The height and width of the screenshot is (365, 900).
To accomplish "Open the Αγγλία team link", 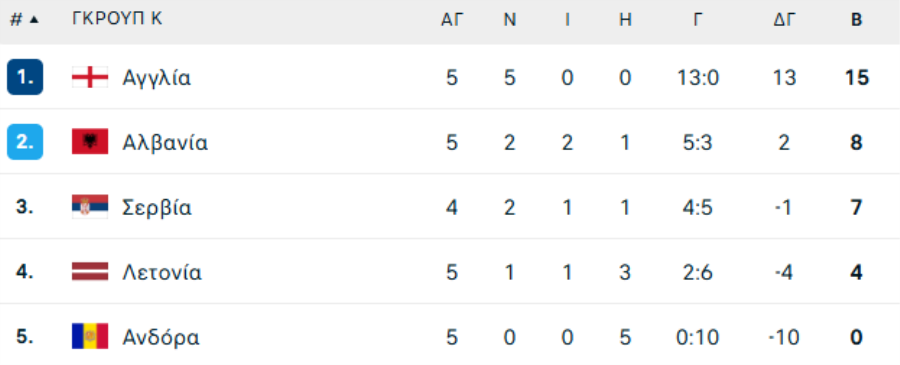I will (156, 77).
